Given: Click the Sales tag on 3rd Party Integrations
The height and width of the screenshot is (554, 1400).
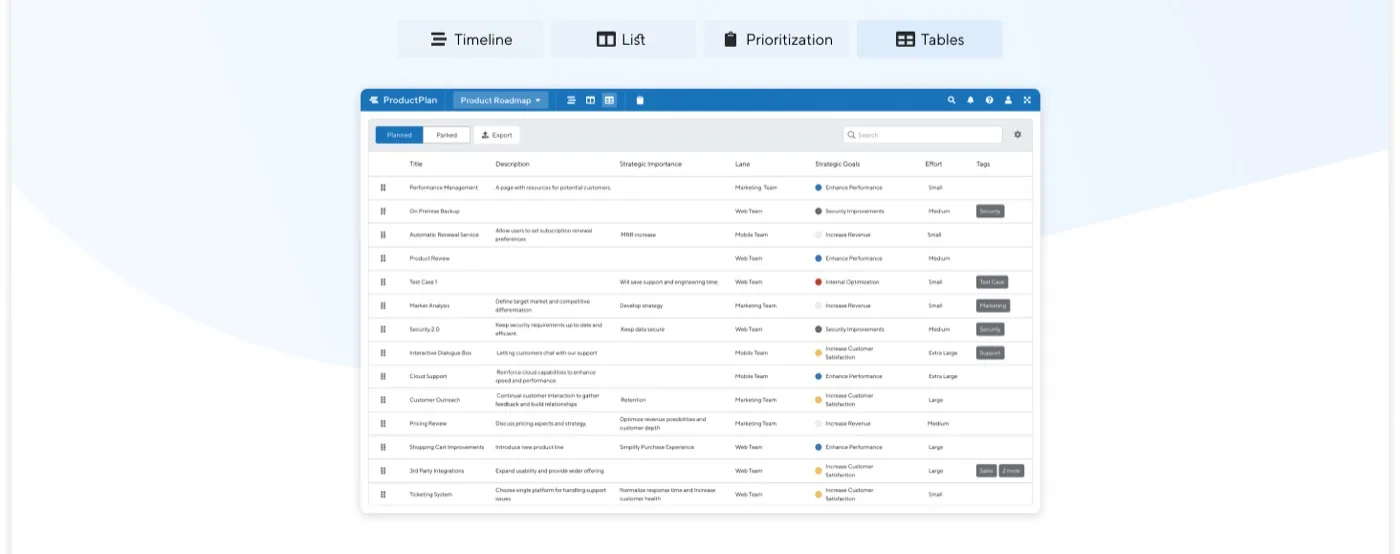Looking at the screenshot, I should click(x=986, y=470).
